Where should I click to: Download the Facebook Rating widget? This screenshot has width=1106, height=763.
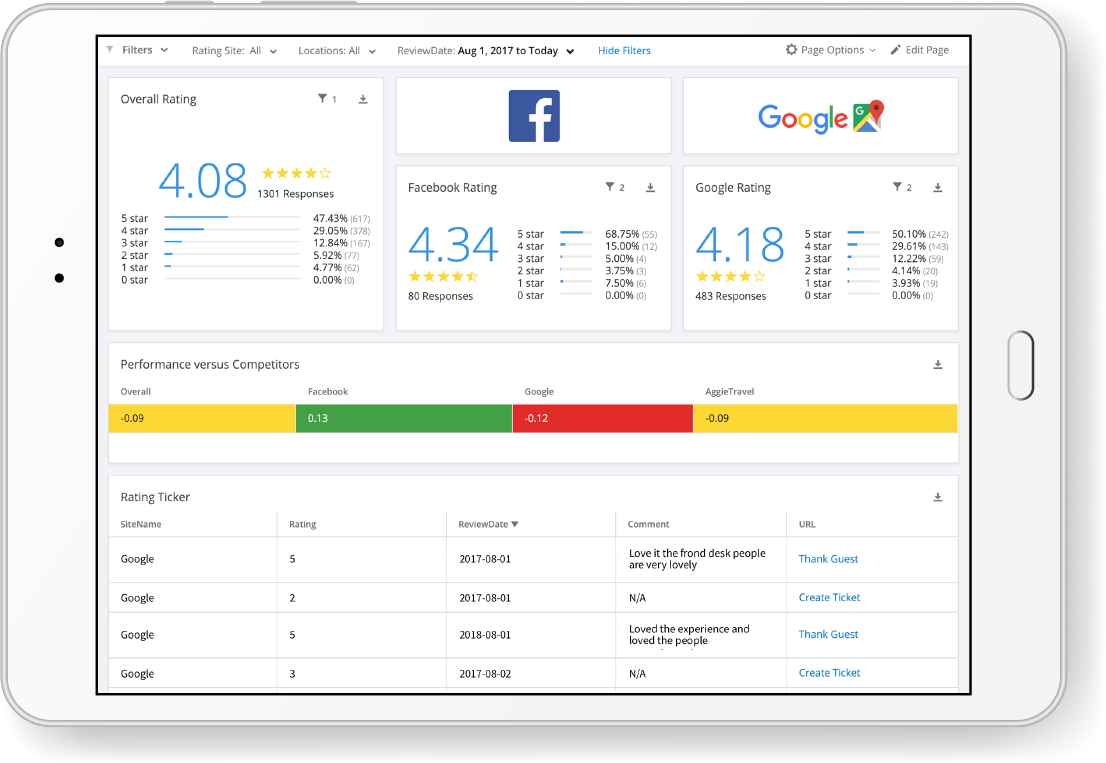(650, 188)
